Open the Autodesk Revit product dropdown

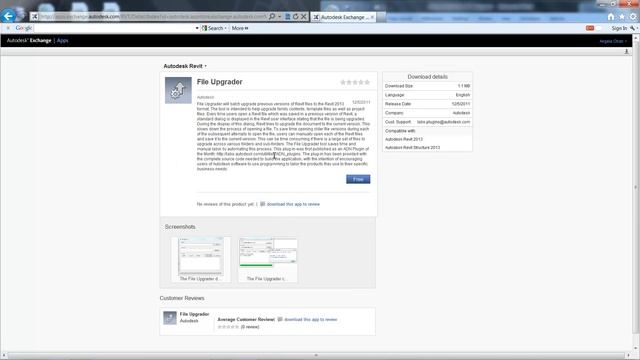pos(185,66)
